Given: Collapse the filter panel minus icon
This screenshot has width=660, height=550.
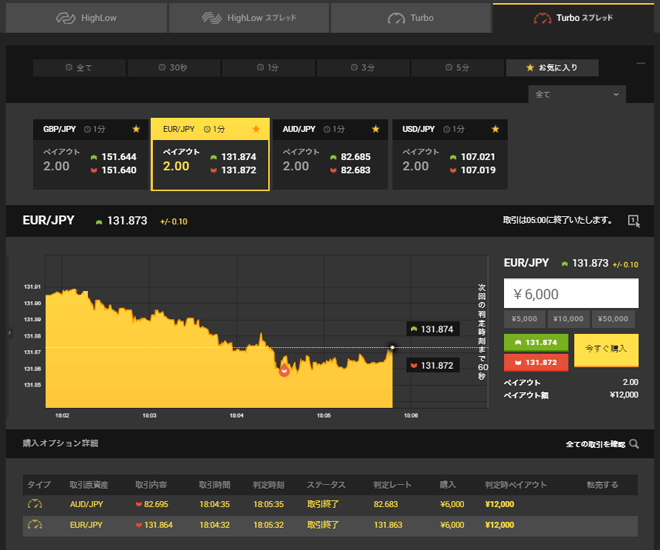Looking at the screenshot, I should click(x=641, y=64).
